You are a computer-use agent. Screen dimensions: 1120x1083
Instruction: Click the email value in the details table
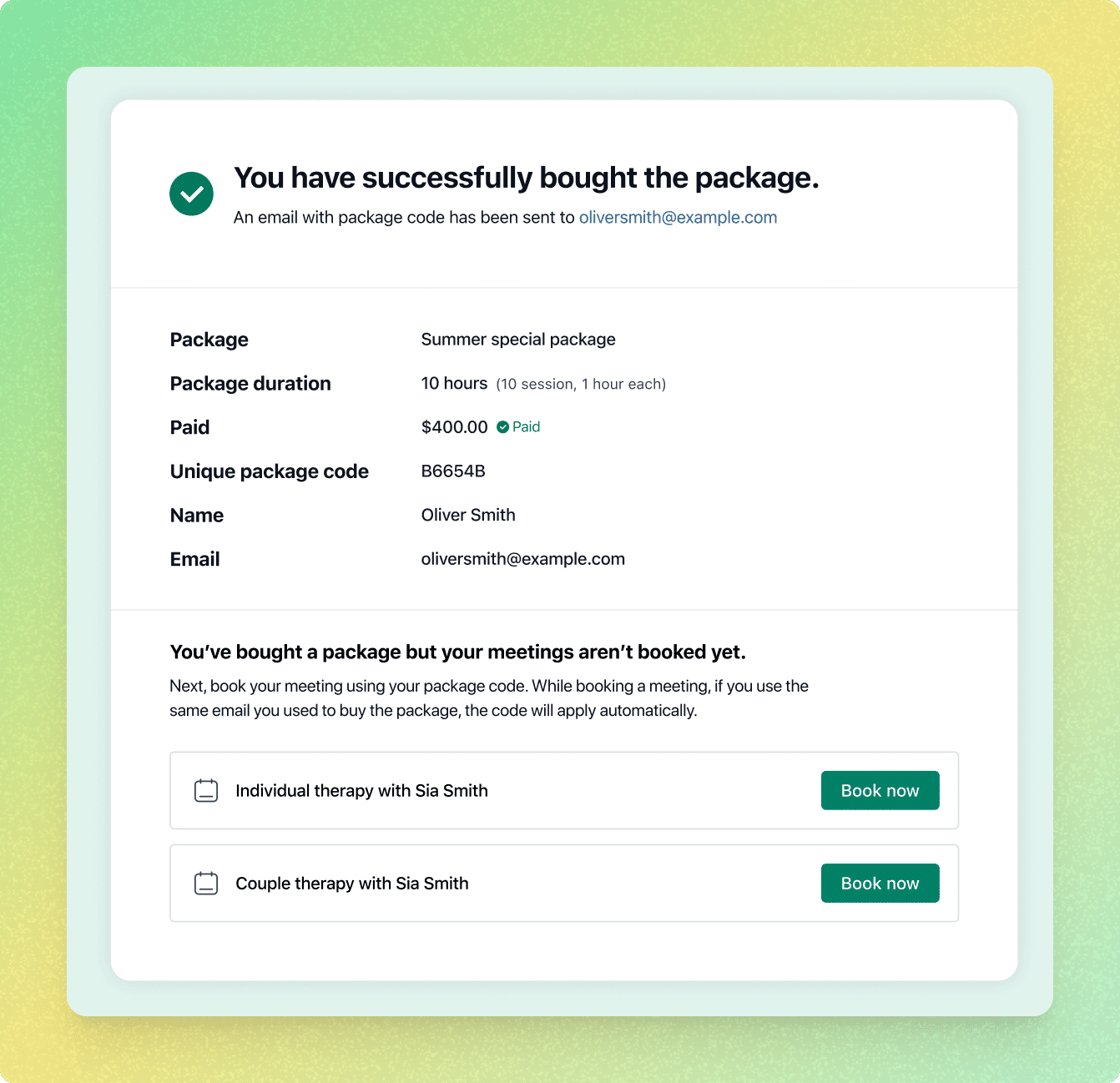(x=522, y=559)
